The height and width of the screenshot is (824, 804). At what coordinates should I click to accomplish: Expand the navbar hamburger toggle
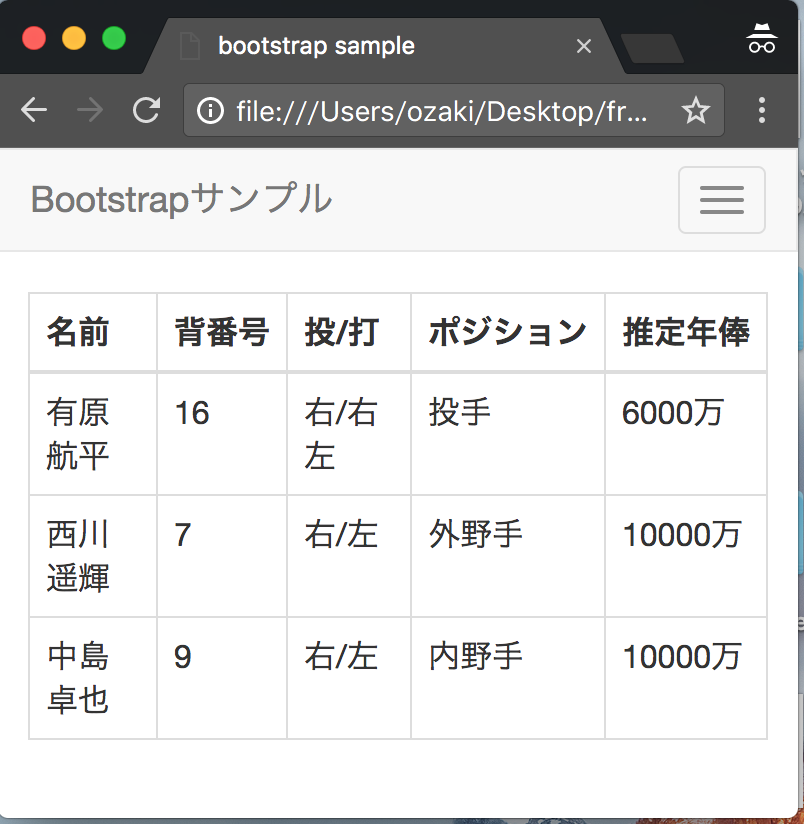point(721,200)
